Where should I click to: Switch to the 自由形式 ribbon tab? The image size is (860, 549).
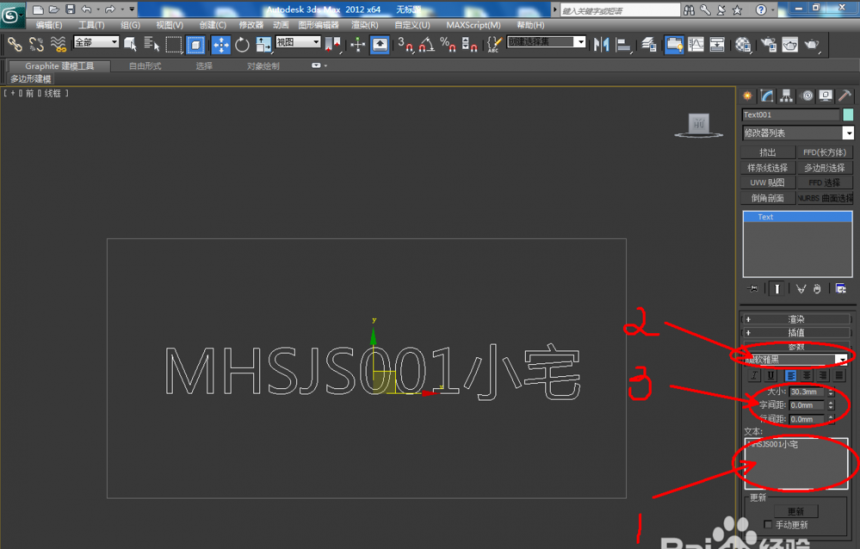(145, 66)
